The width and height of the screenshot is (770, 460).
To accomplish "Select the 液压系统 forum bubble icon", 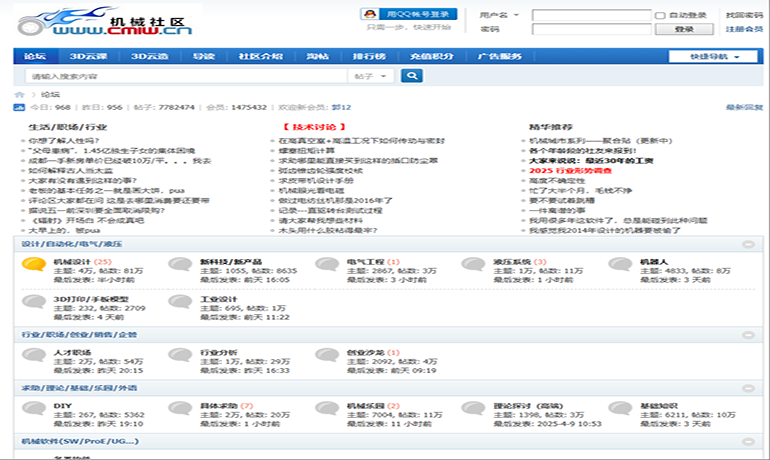I will coord(474,265).
